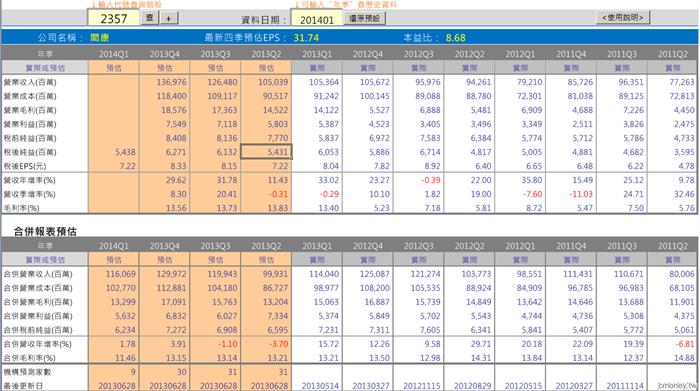Click the 查 lookup button beside stock code

150,18
